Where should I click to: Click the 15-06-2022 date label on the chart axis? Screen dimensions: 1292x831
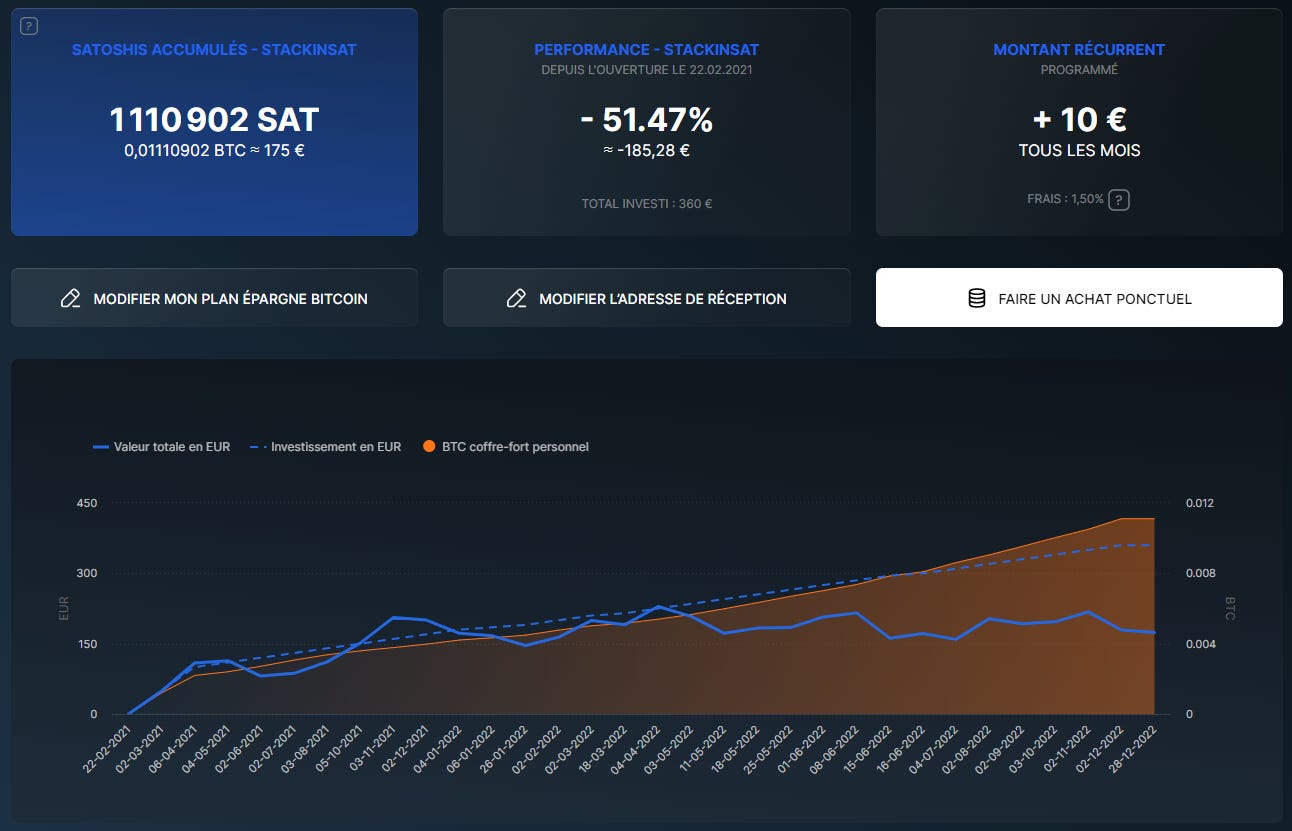pos(866,748)
